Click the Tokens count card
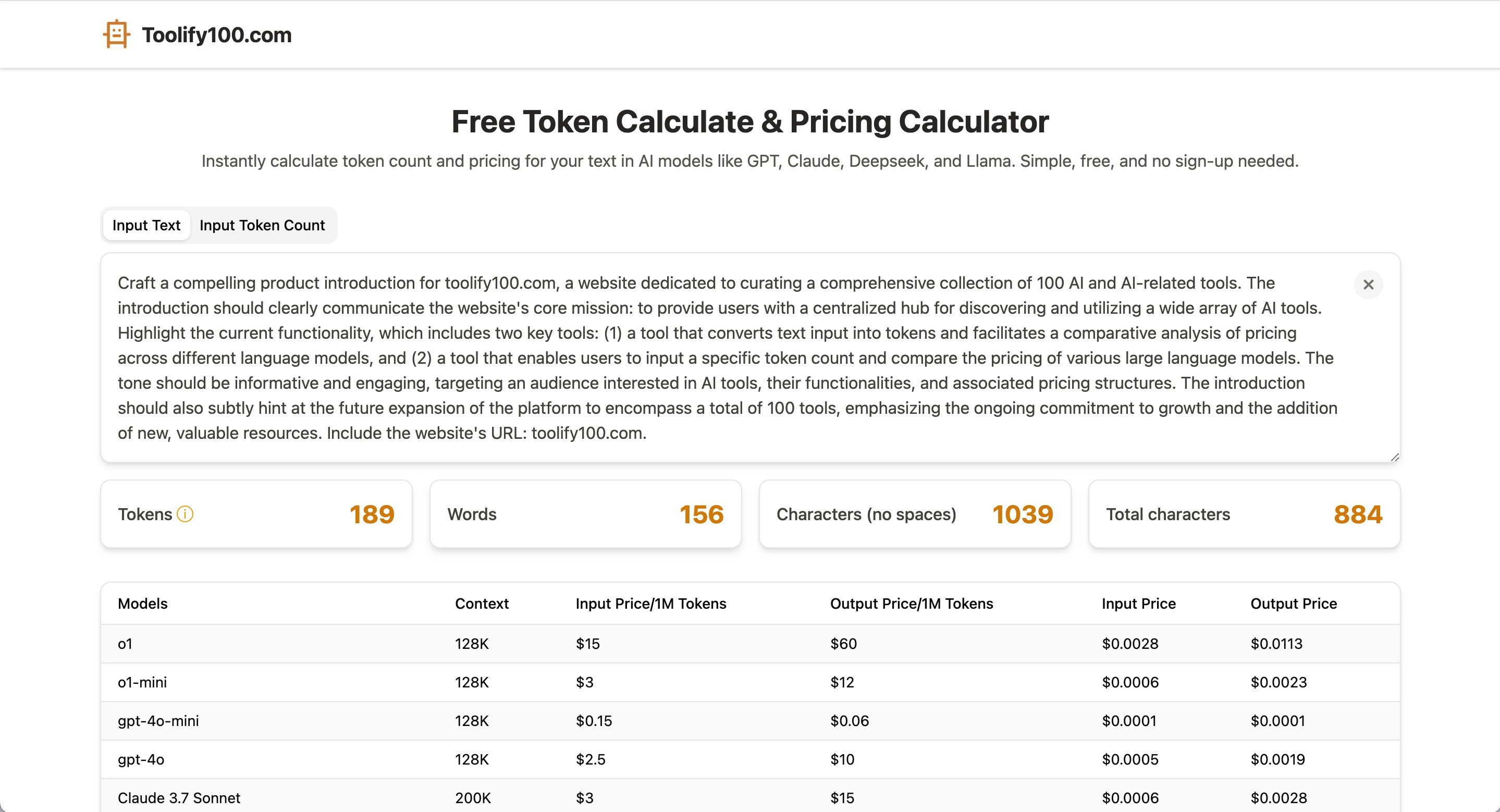The image size is (1500, 812). pos(256,514)
